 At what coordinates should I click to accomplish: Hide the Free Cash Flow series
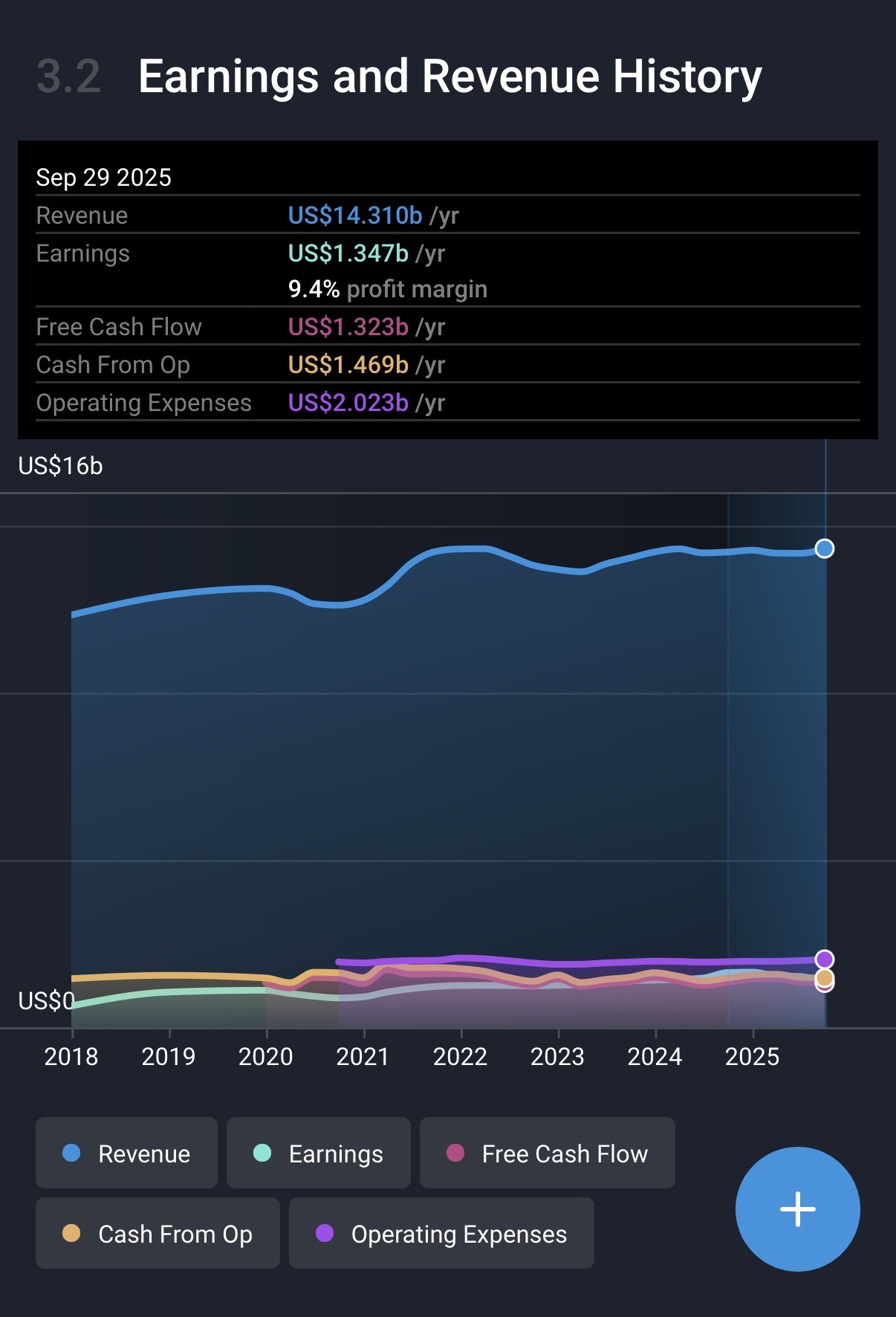[x=547, y=1153]
